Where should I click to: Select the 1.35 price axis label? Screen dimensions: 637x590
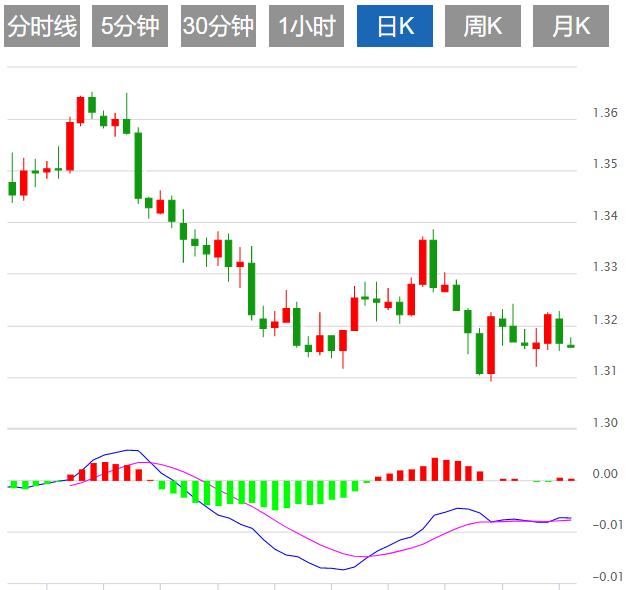click(x=603, y=164)
